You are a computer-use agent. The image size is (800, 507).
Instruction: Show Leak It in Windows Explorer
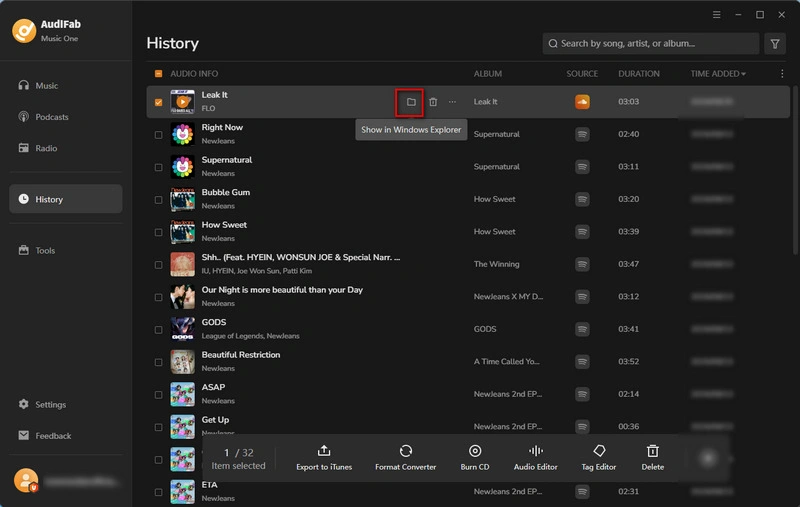click(411, 102)
